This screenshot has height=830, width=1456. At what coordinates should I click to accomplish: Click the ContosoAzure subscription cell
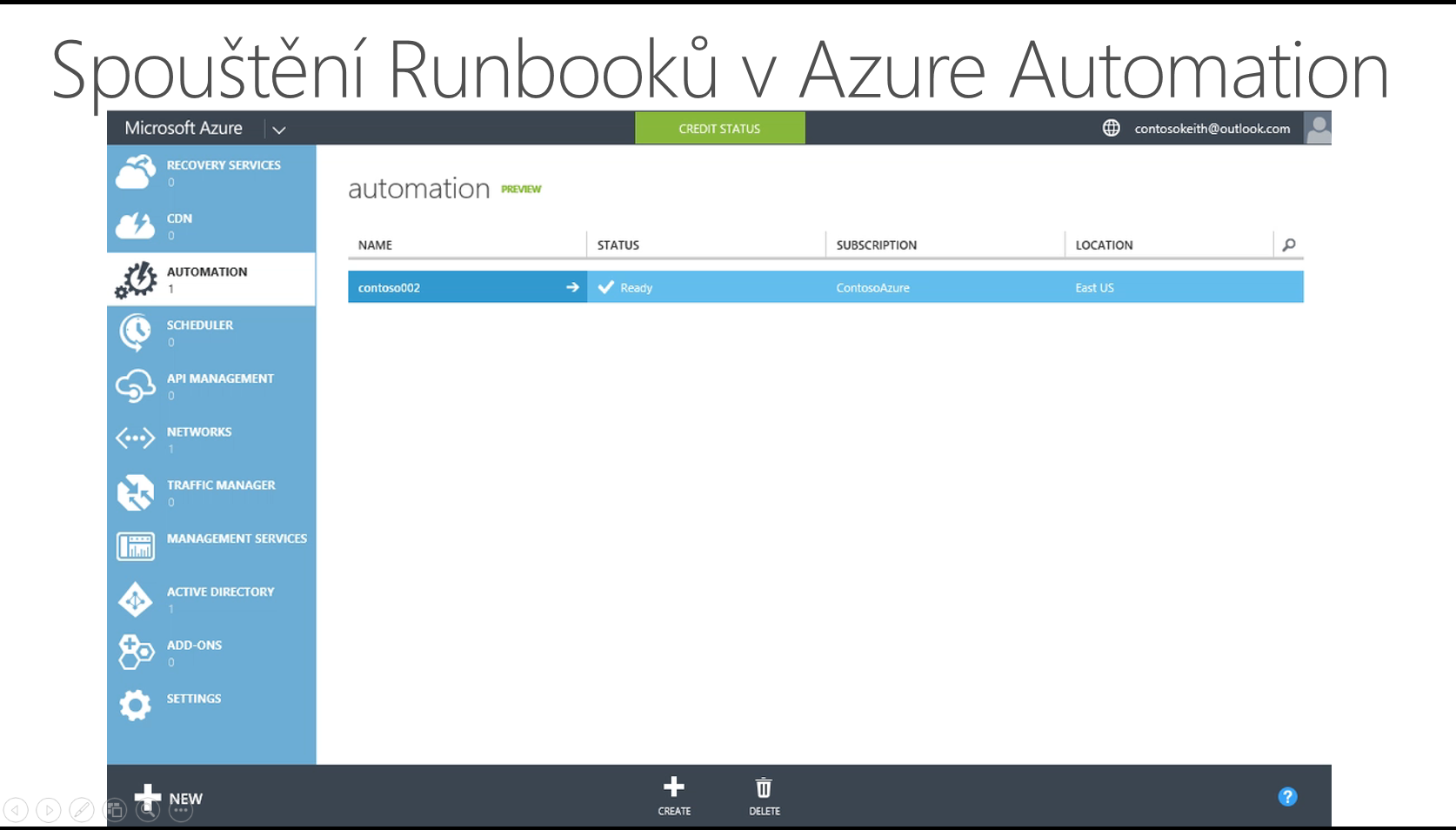pyautogui.click(x=873, y=287)
